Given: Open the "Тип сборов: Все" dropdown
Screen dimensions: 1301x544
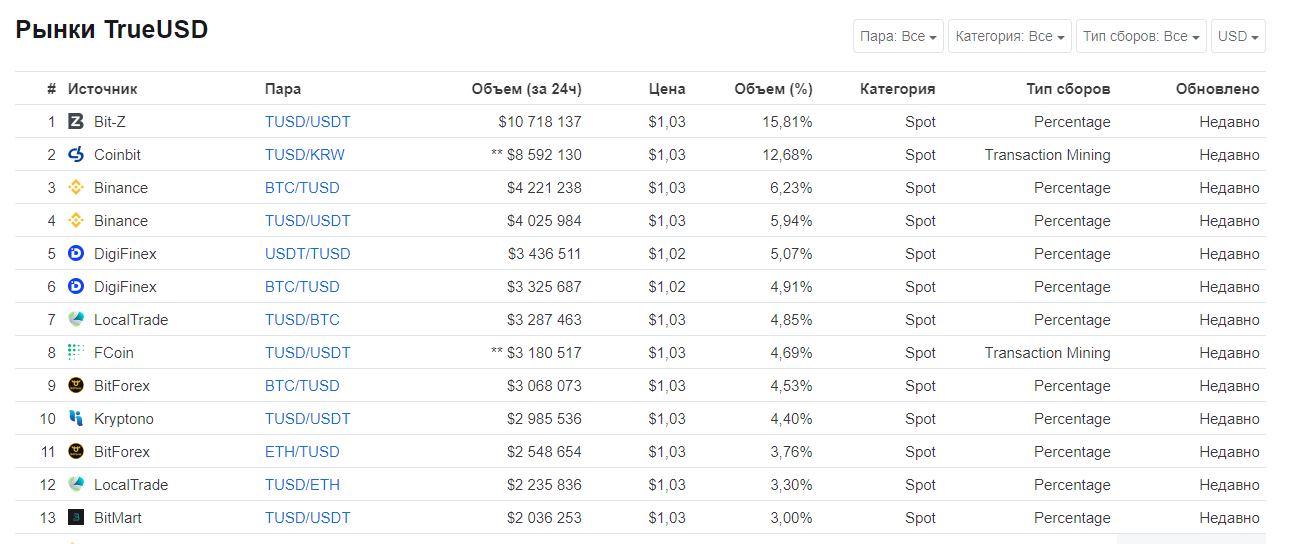Looking at the screenshot, I should 1140,36.
